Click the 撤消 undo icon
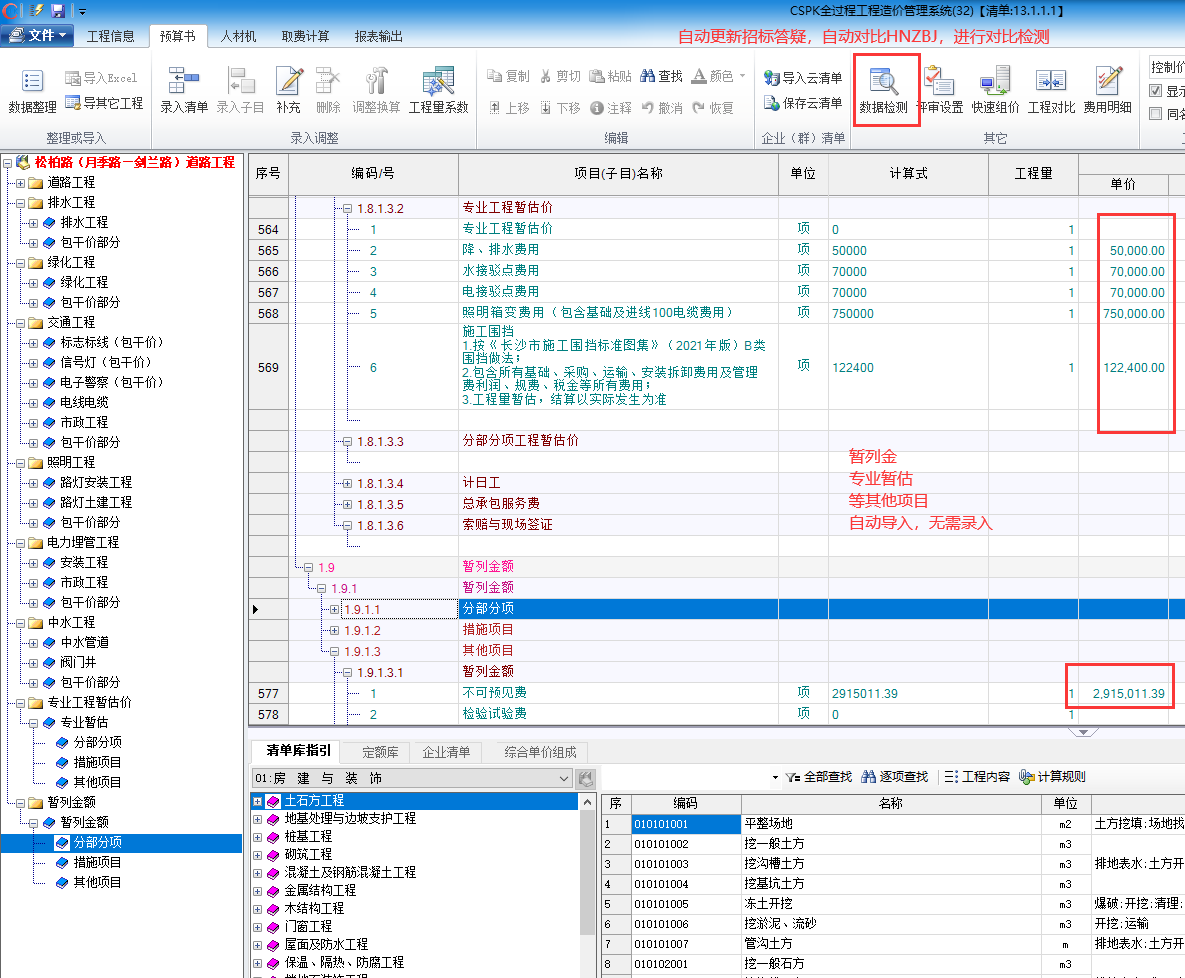Image resolution: width=1185 pixels, height=978 pixels. pyautogui.click(x=648, y=107)
